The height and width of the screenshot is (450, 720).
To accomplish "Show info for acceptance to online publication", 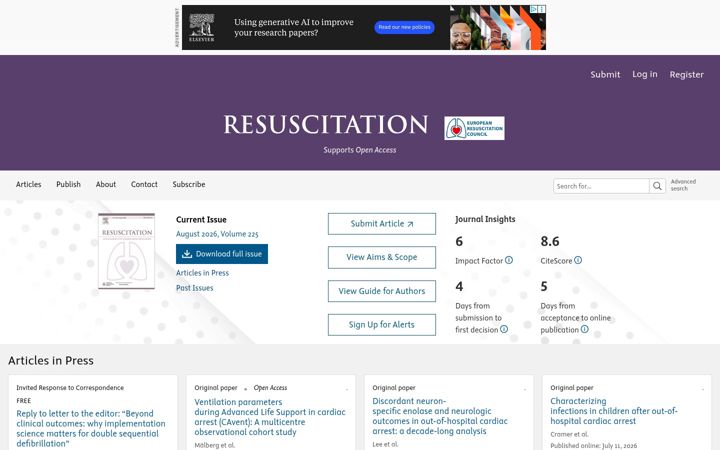I will [x=585, y=329].
